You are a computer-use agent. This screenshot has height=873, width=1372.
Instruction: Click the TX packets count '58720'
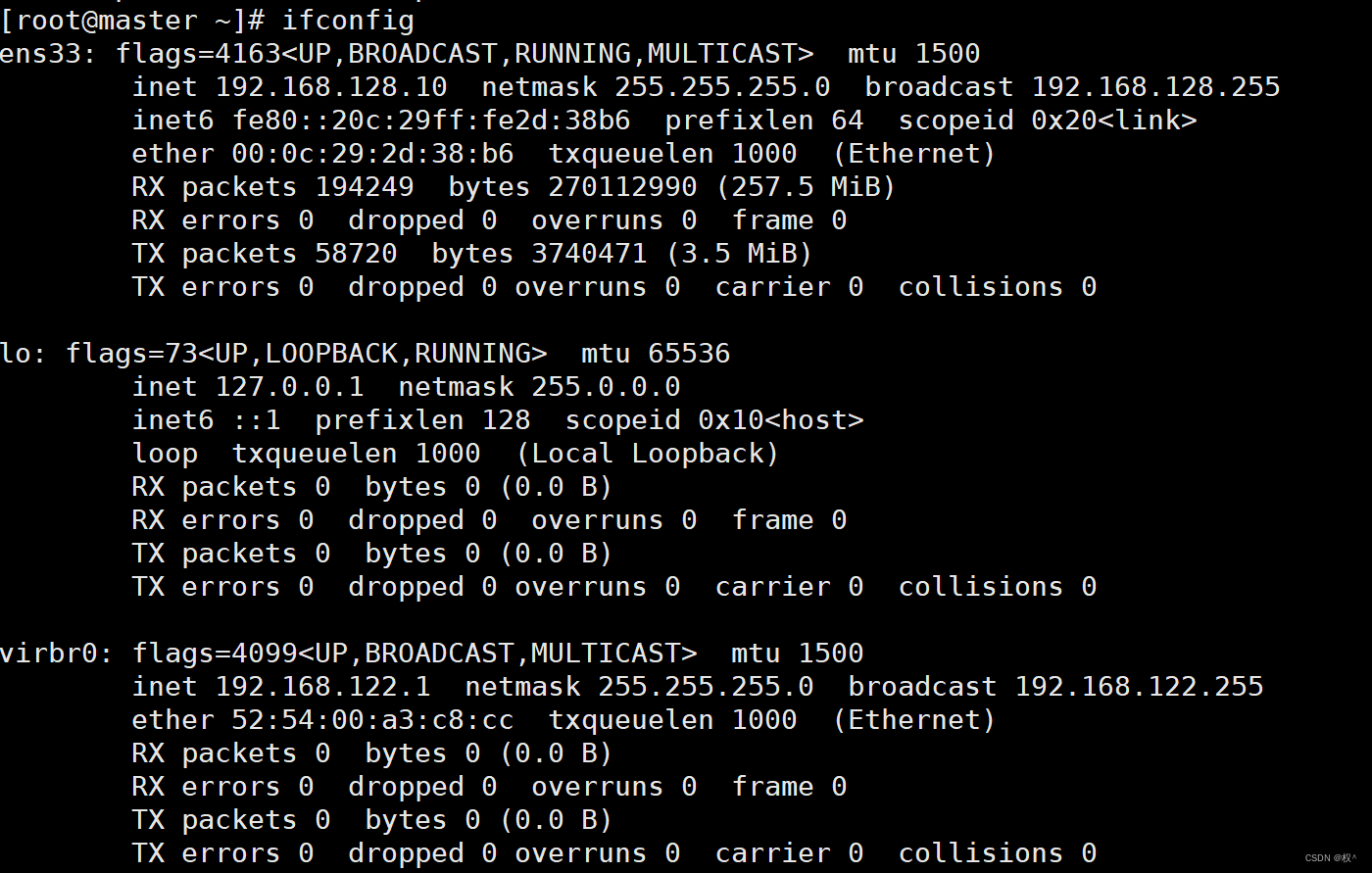click(x=356, y=253)
